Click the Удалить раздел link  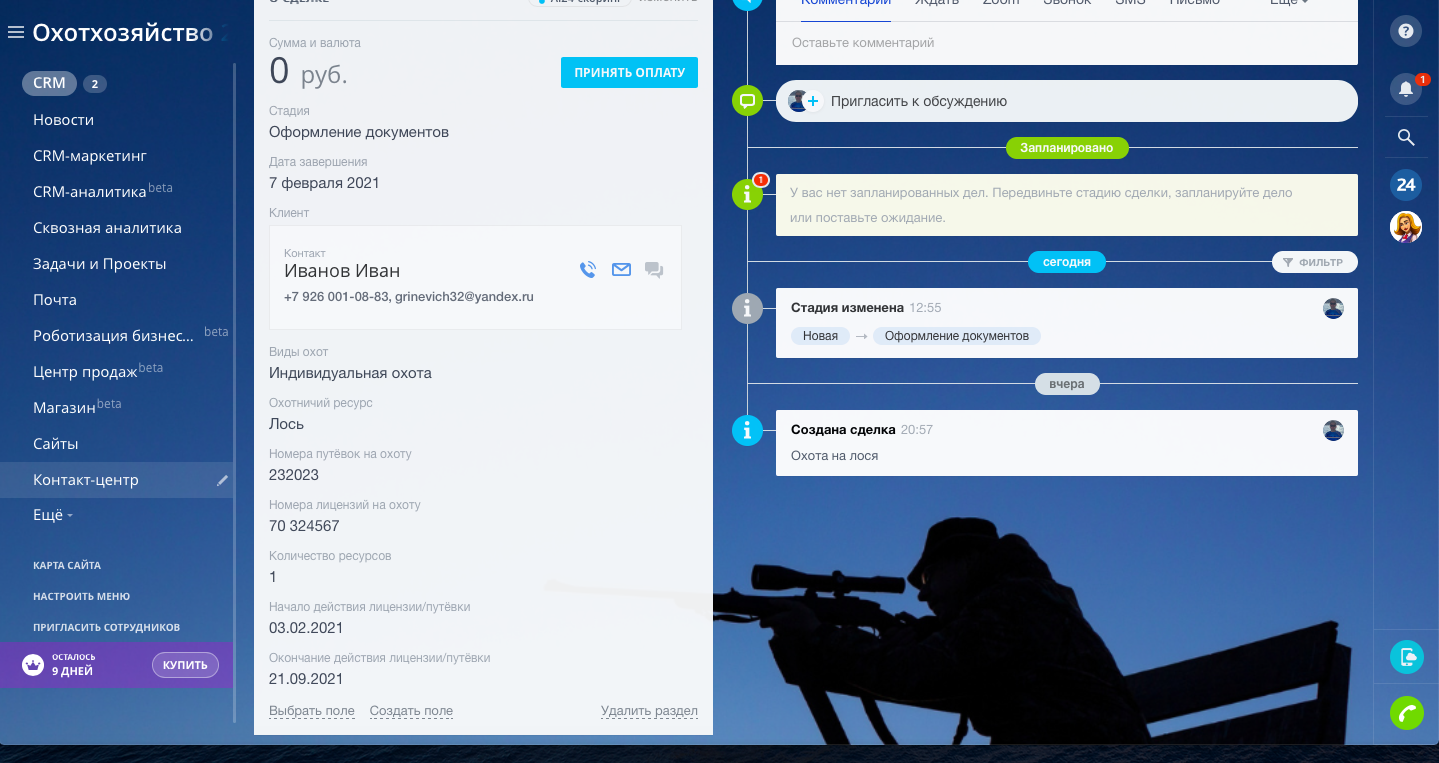[x=649, y=711]
